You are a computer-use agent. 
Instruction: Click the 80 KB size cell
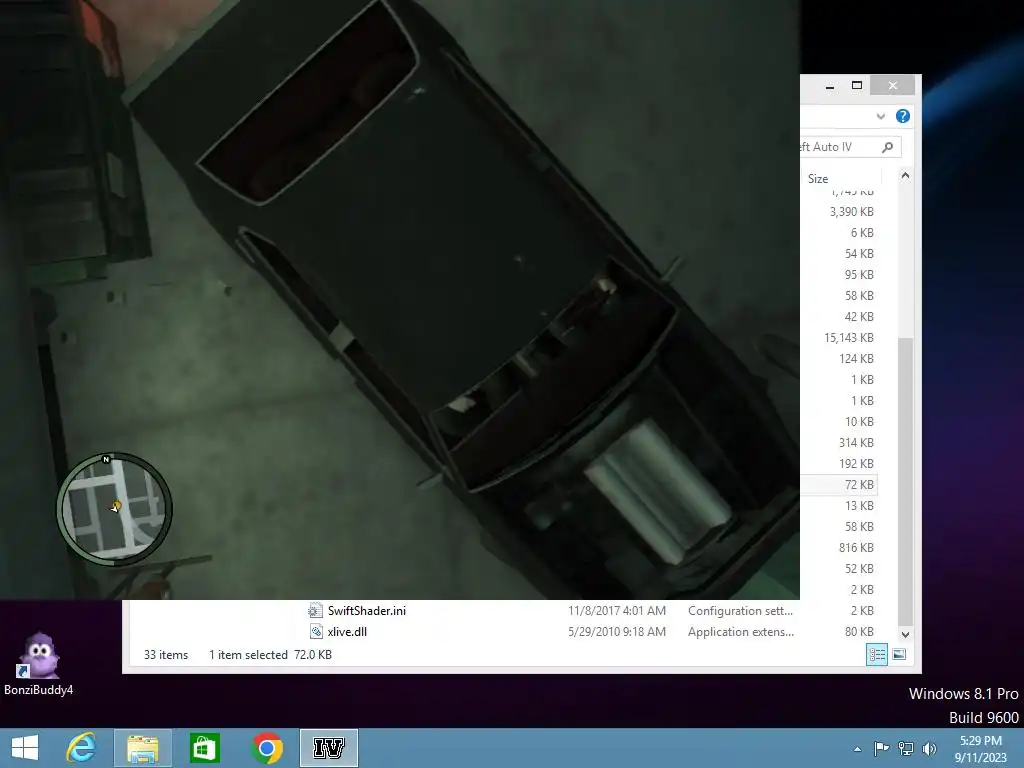[859, 632]
